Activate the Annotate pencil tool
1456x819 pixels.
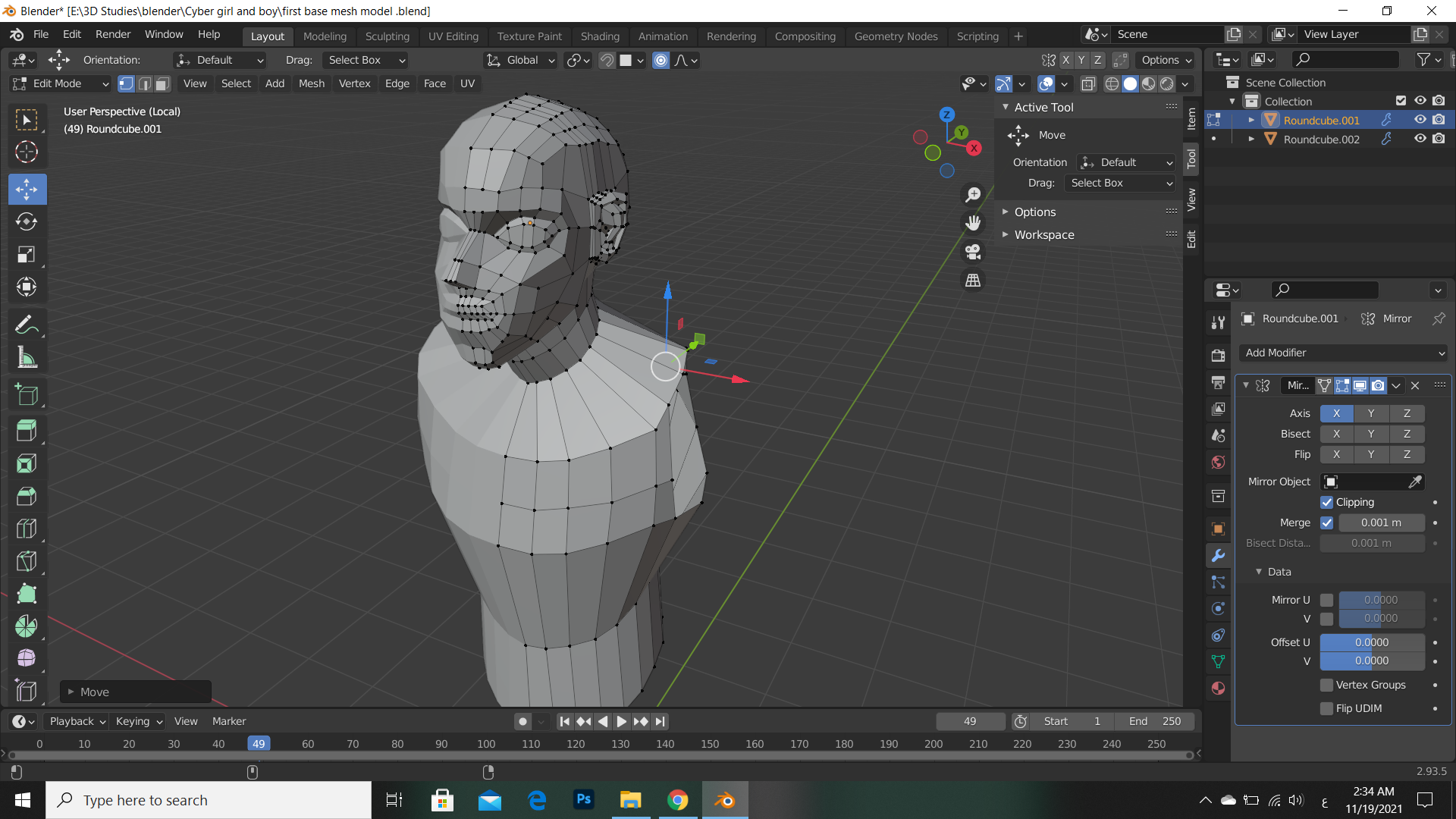point(27,325)
